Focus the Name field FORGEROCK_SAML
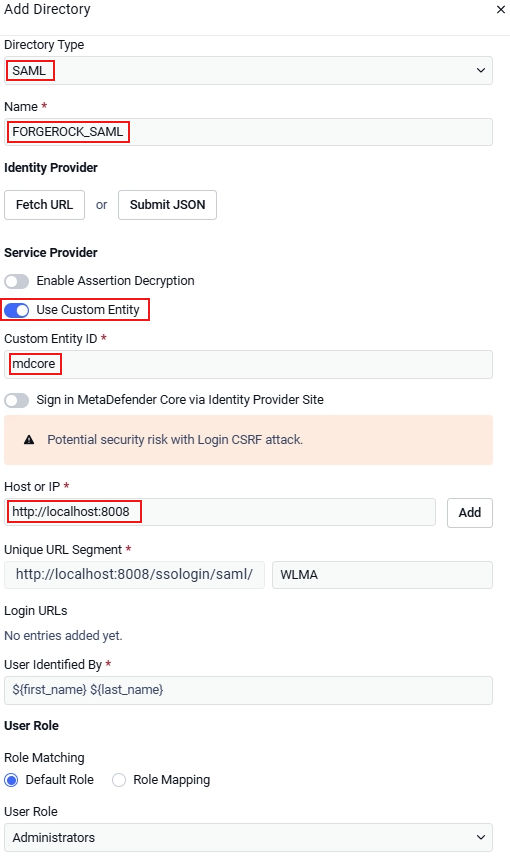 click(x=248, y=132)
